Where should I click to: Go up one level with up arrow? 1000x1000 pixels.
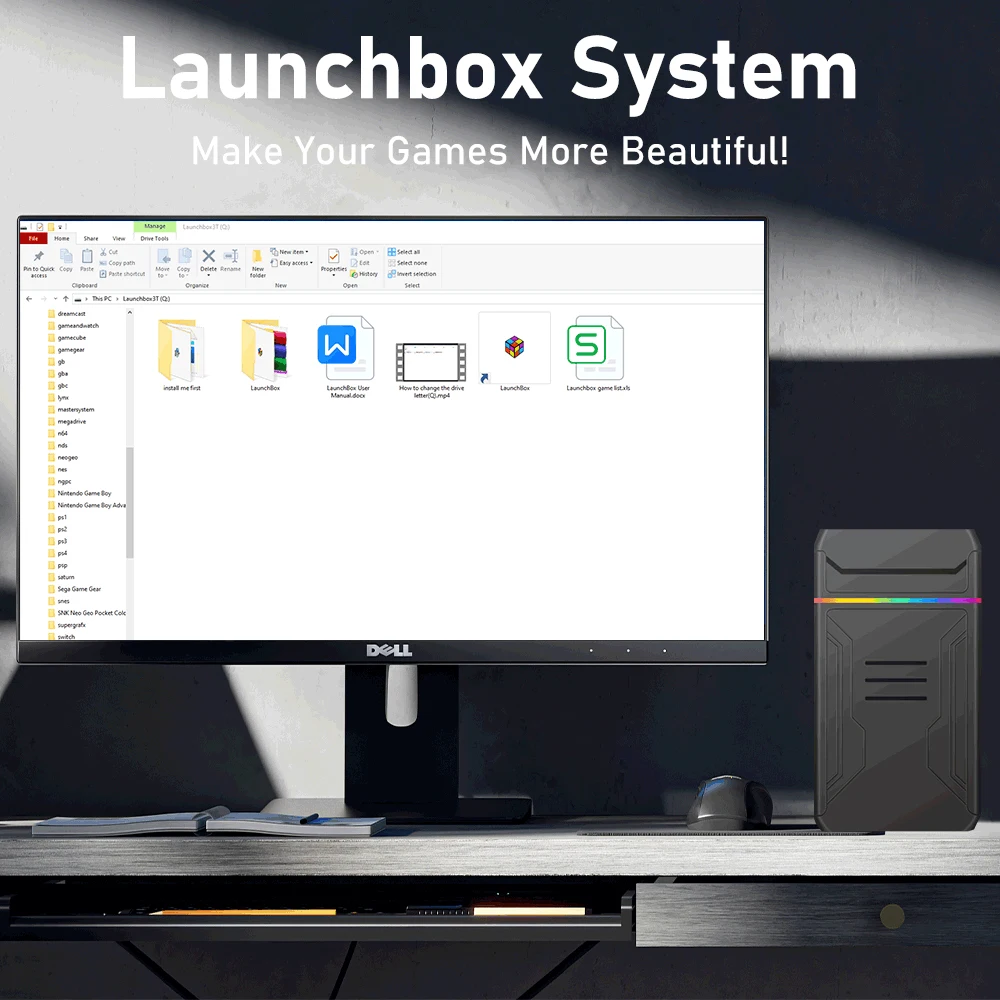point(66,298)
